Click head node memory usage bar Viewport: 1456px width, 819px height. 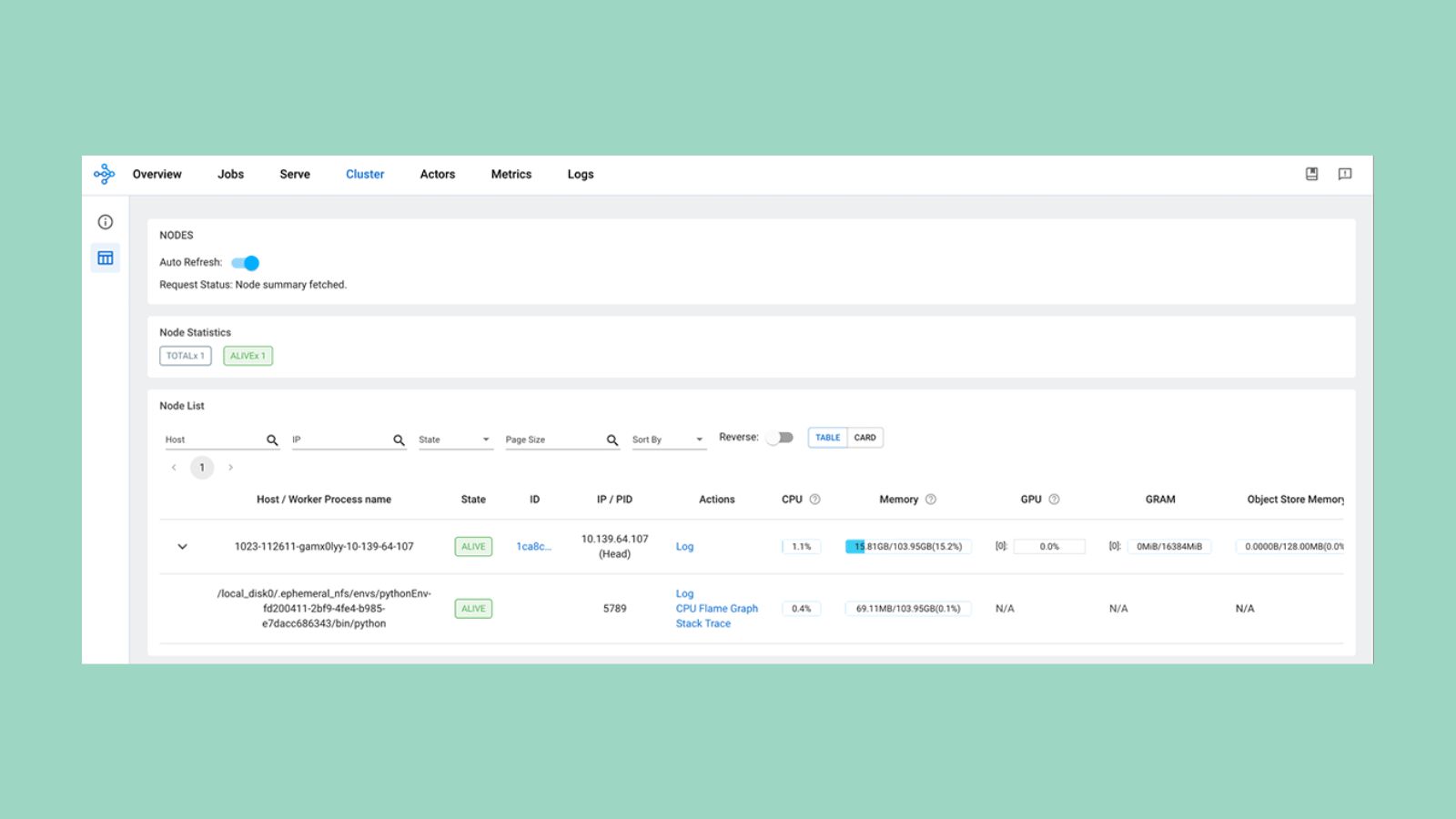coord(908,547)
